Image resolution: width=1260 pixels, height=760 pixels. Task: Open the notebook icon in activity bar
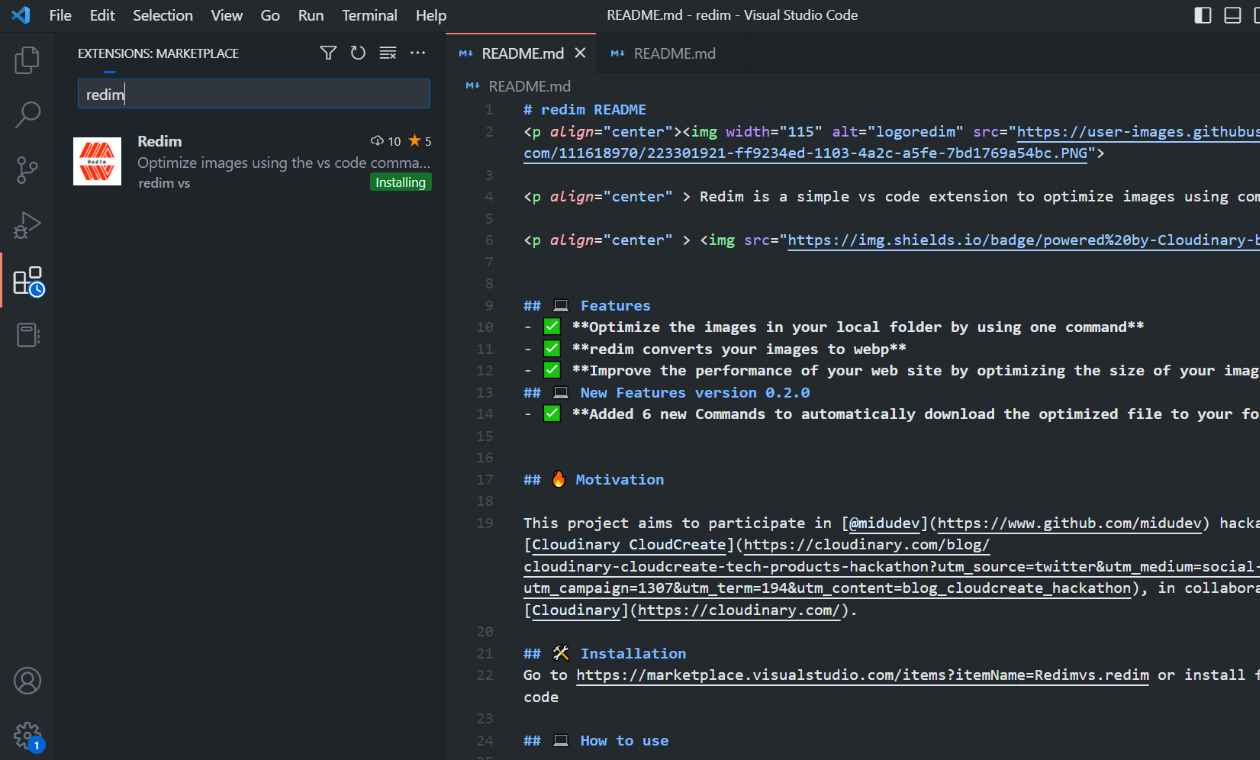(x=27, y=335)
